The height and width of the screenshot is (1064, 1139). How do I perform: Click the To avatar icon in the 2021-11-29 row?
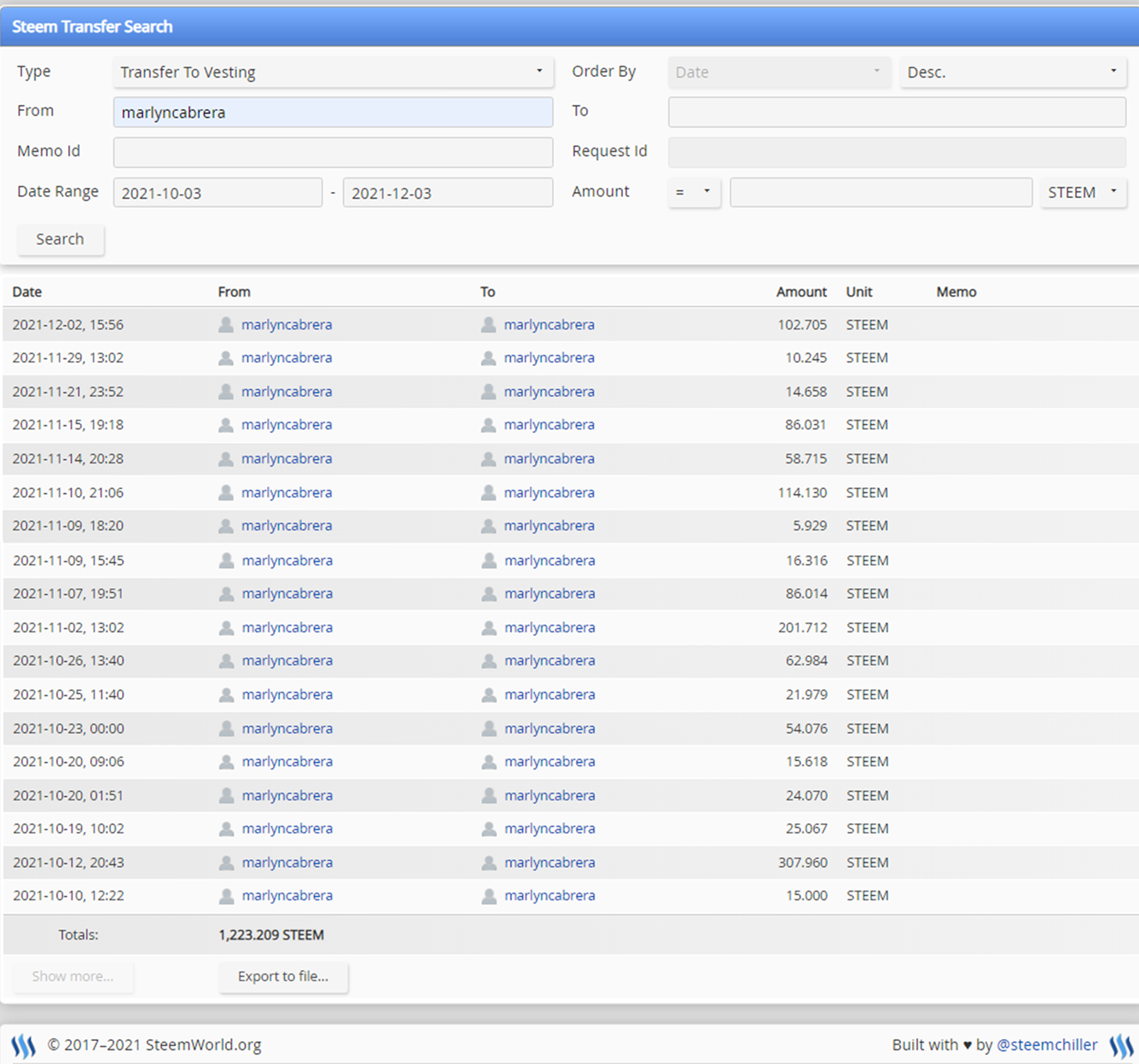(489, 358)
